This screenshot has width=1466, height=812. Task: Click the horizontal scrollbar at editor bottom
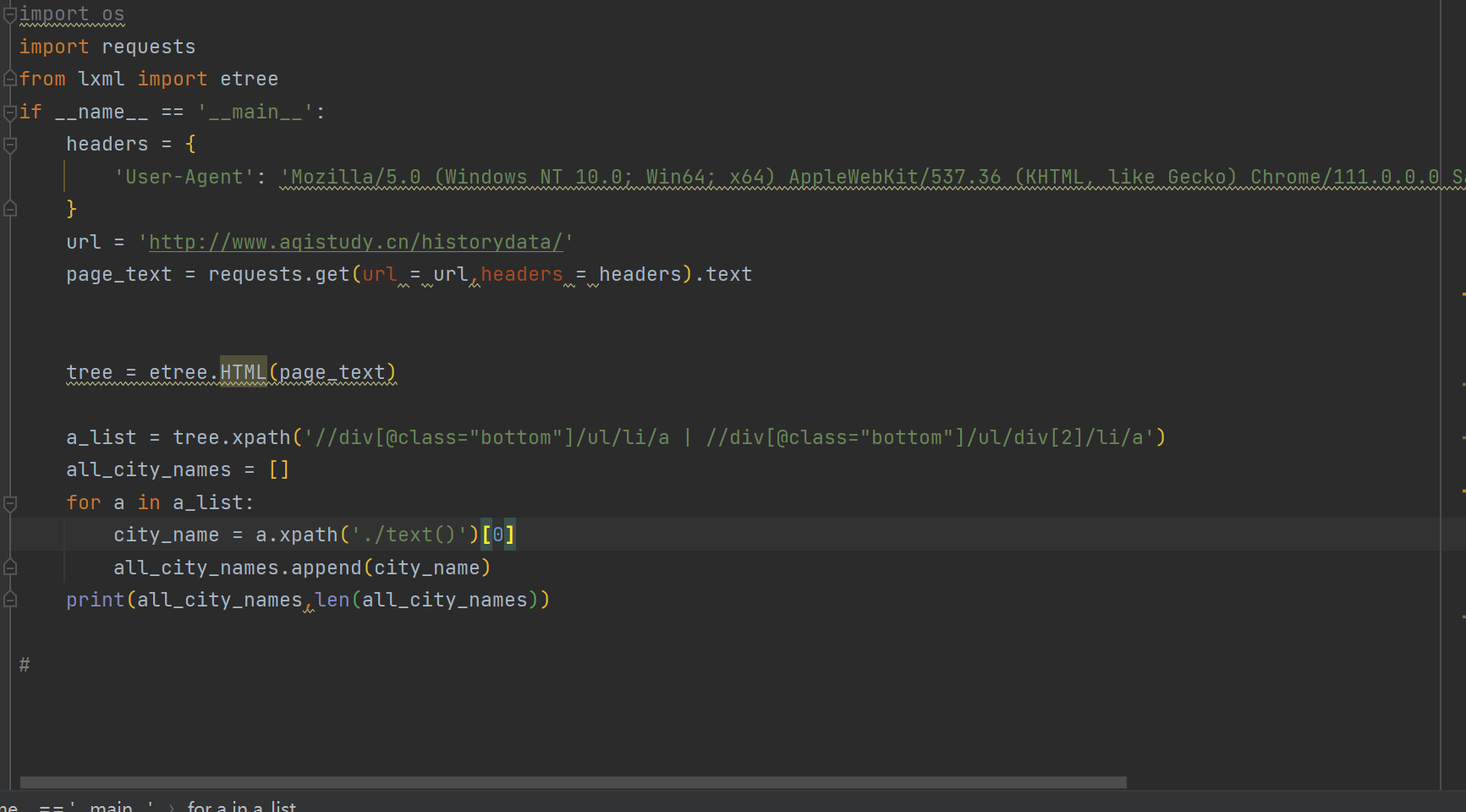(x=573, y=782)
